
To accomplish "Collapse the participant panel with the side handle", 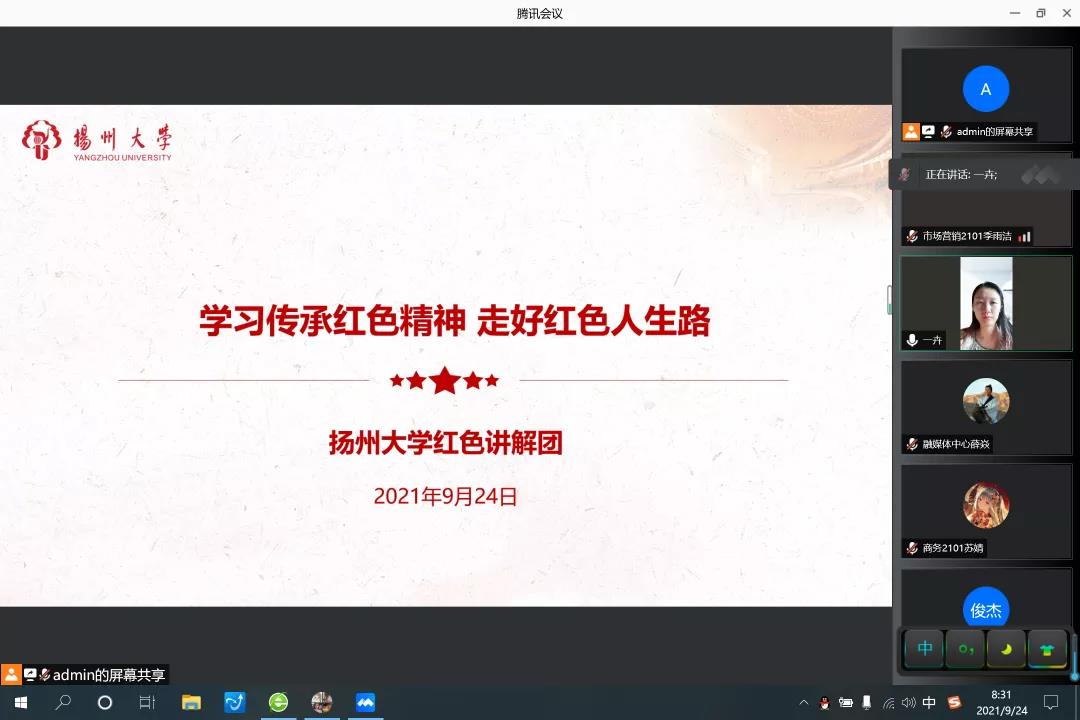I will [889, 300].
